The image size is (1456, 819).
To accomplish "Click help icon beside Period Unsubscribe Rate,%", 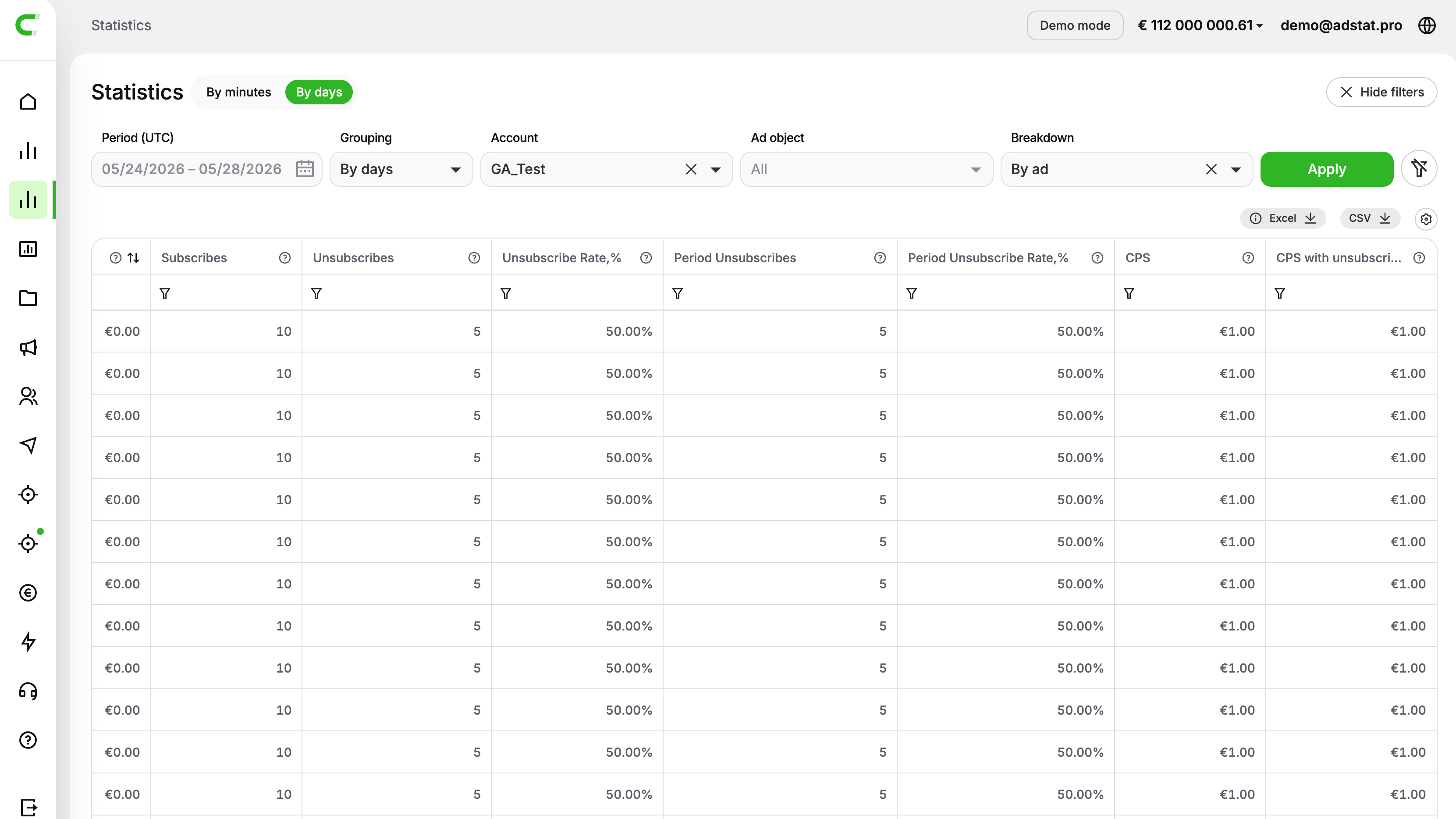I will (x=1097, y=258).
